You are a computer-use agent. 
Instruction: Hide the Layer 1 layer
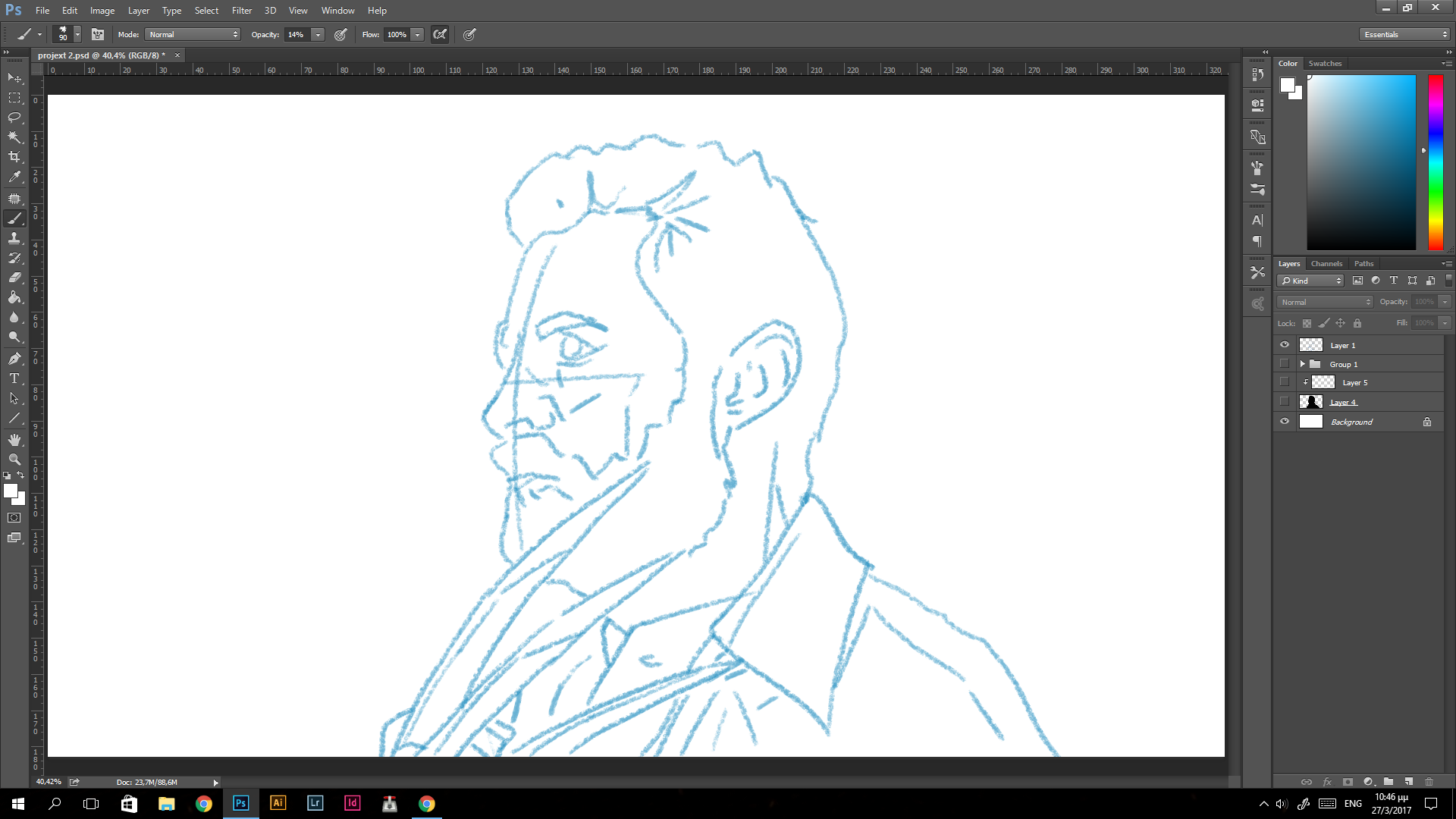coord(1285,345)
